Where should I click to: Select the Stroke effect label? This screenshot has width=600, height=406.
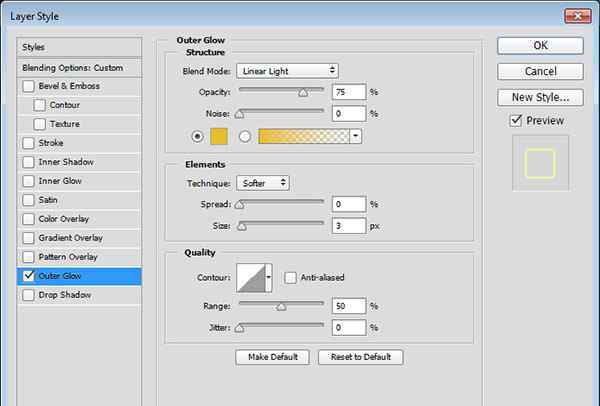51,143
